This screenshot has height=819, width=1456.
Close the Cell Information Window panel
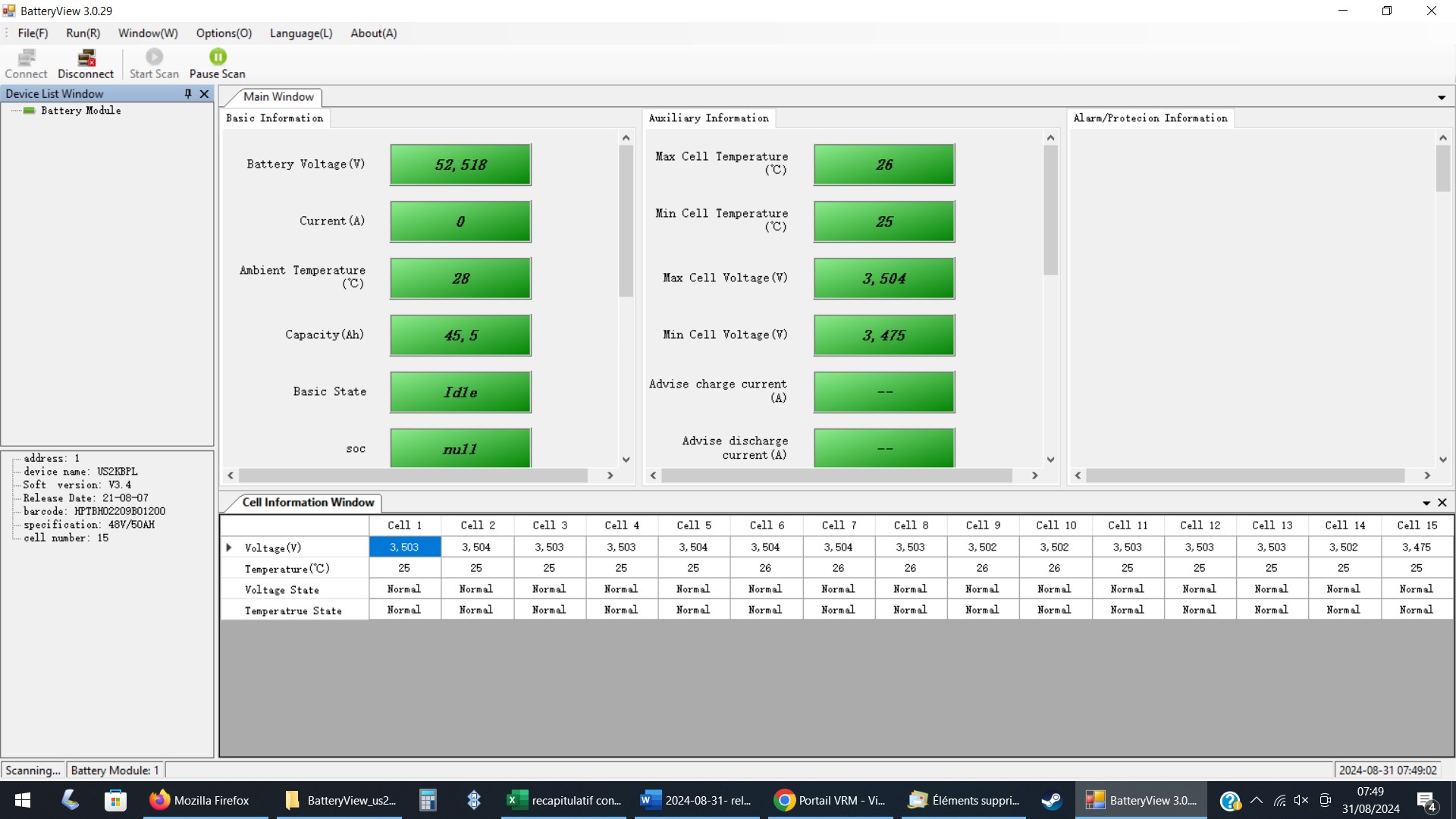pyautogui.click(x=1442, y=503)
